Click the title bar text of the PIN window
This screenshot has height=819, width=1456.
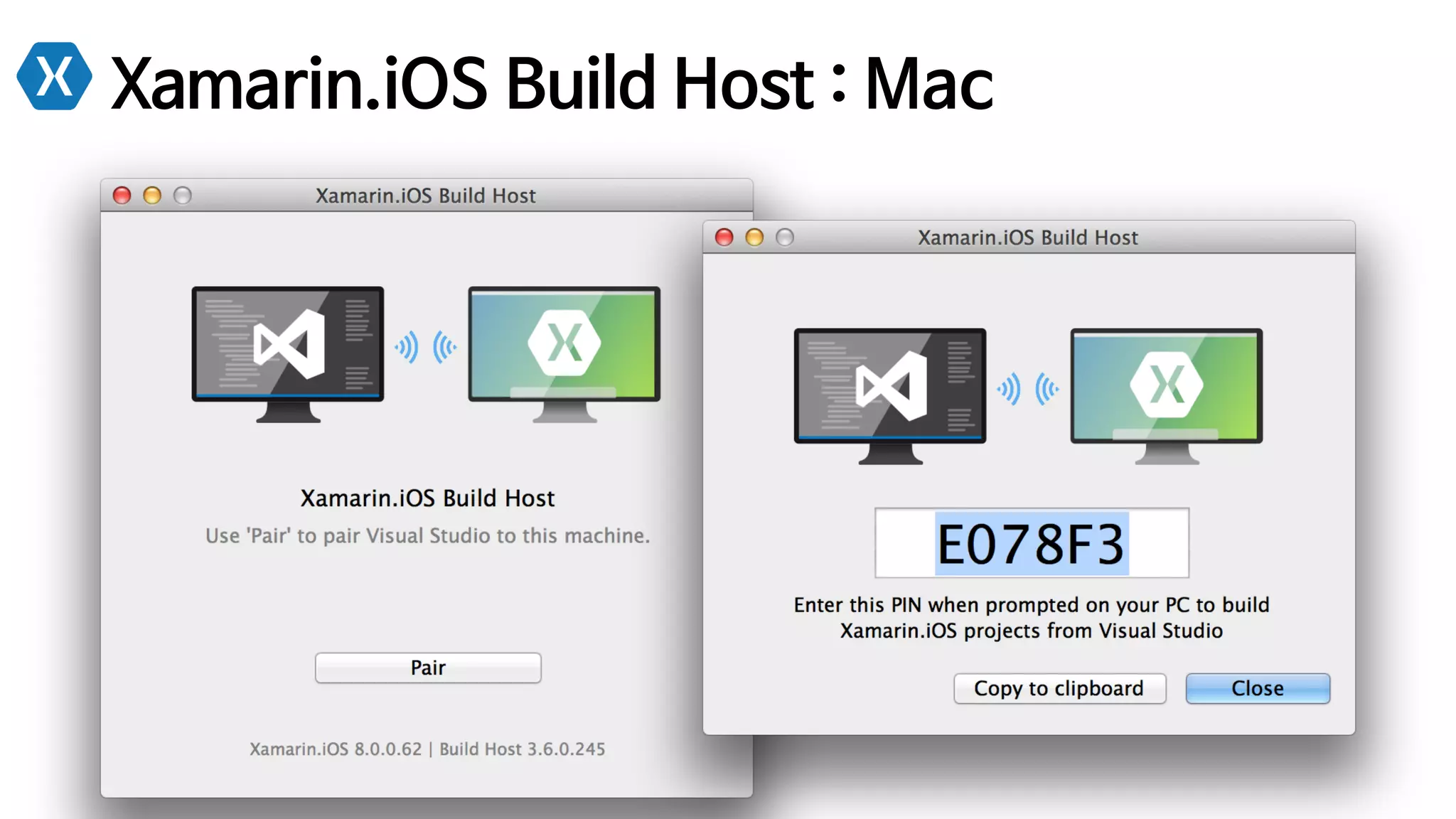(1028, 237)
